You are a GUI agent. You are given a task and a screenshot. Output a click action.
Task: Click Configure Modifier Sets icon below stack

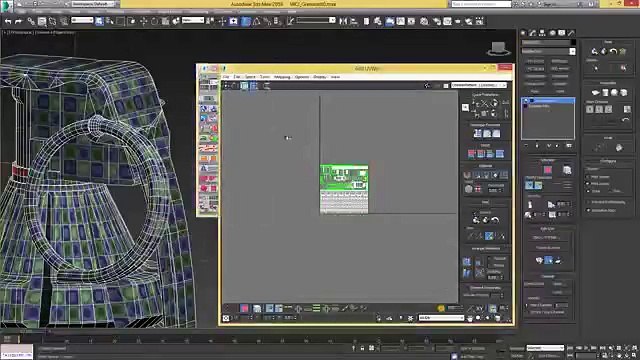click(x=569, y=146)
